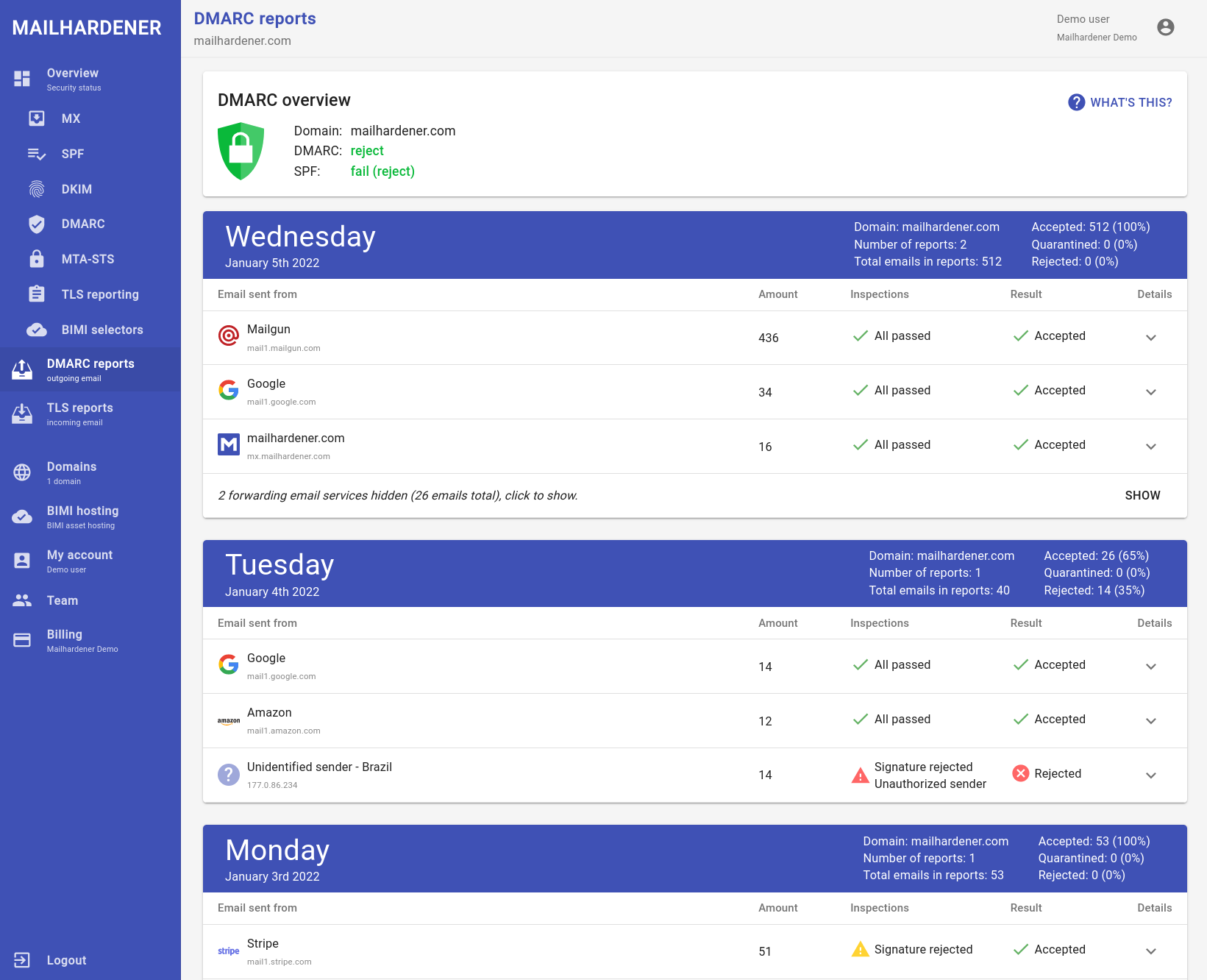Screen dimensions: 1207x980
Task: Click the Wednesday January 5th report header
Action: tap(300, 245)
